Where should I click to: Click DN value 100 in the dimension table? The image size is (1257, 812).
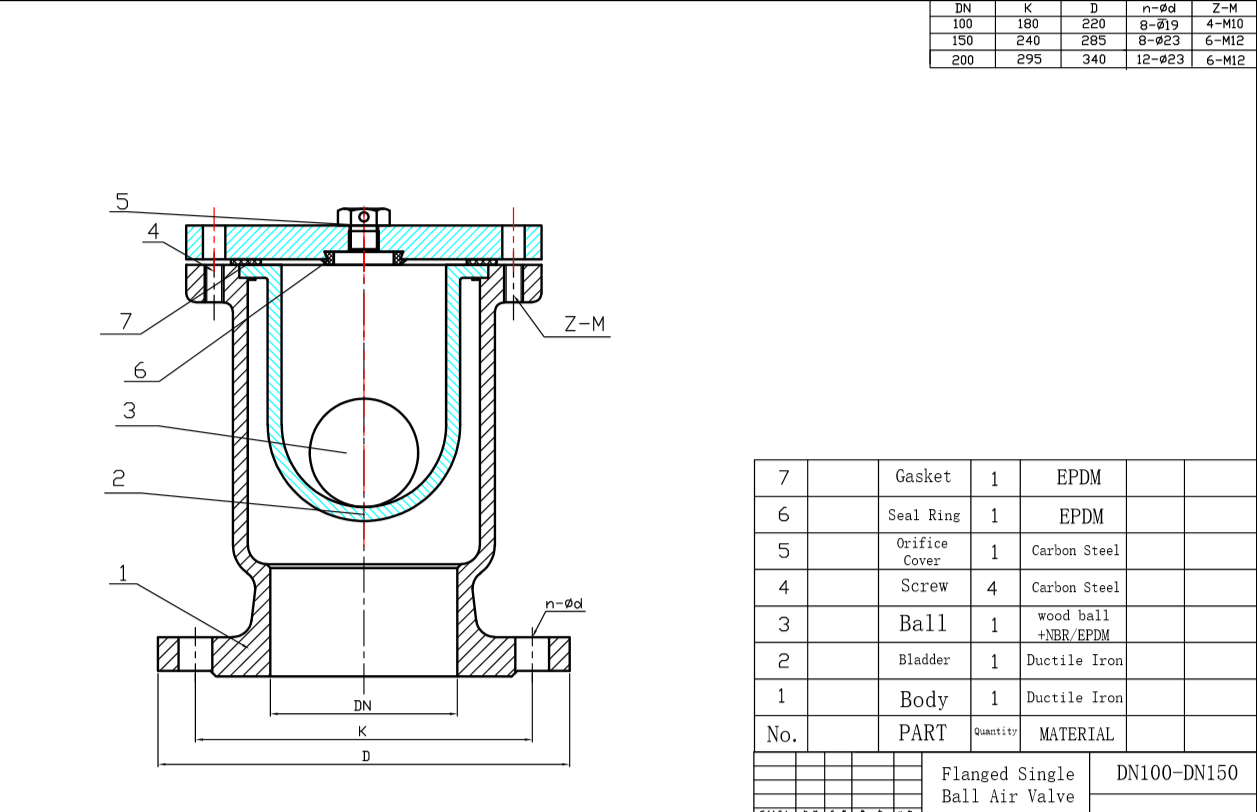point(962,24)
